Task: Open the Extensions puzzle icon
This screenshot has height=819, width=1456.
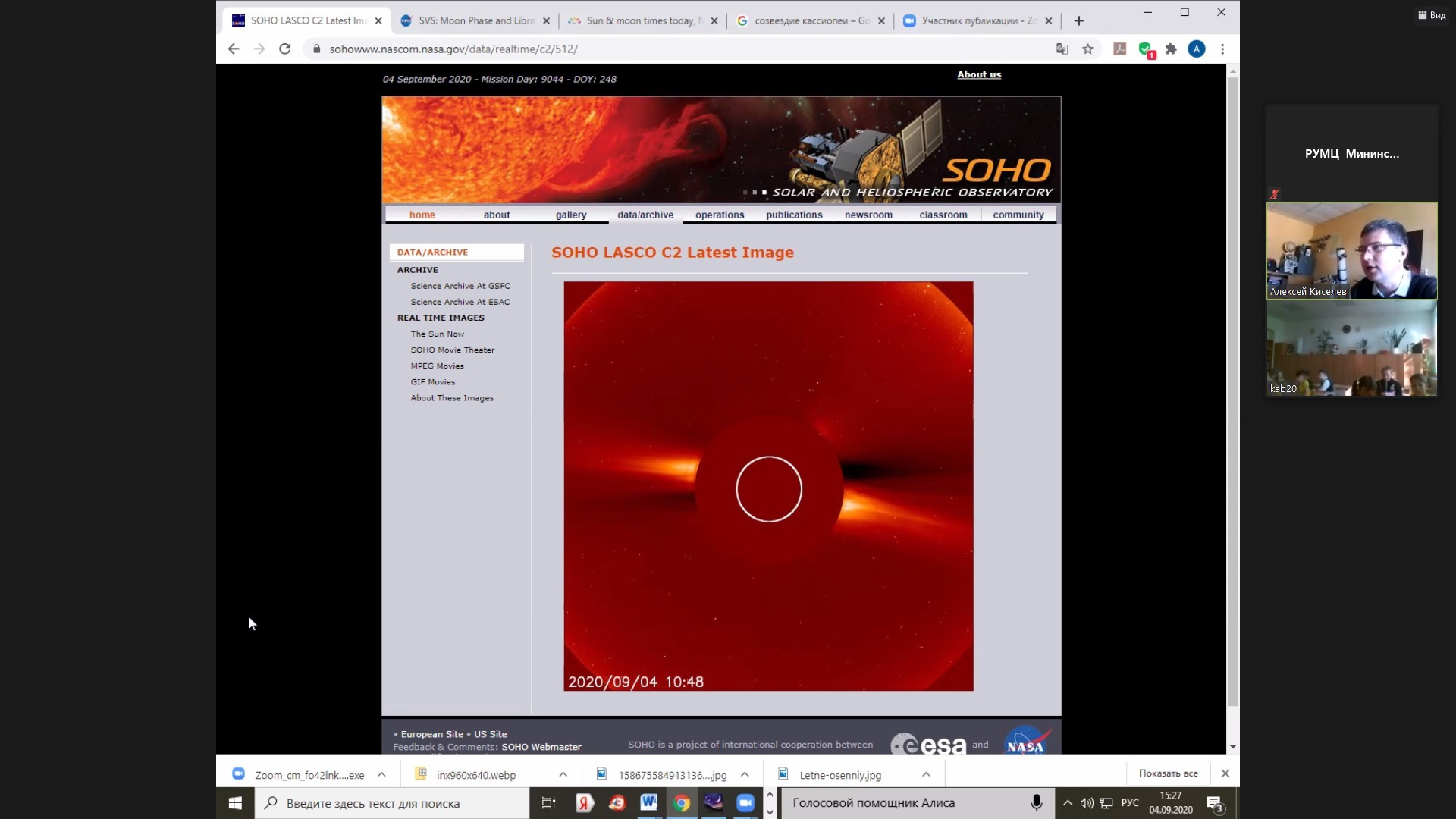Action: click(x=1171, y=49)
